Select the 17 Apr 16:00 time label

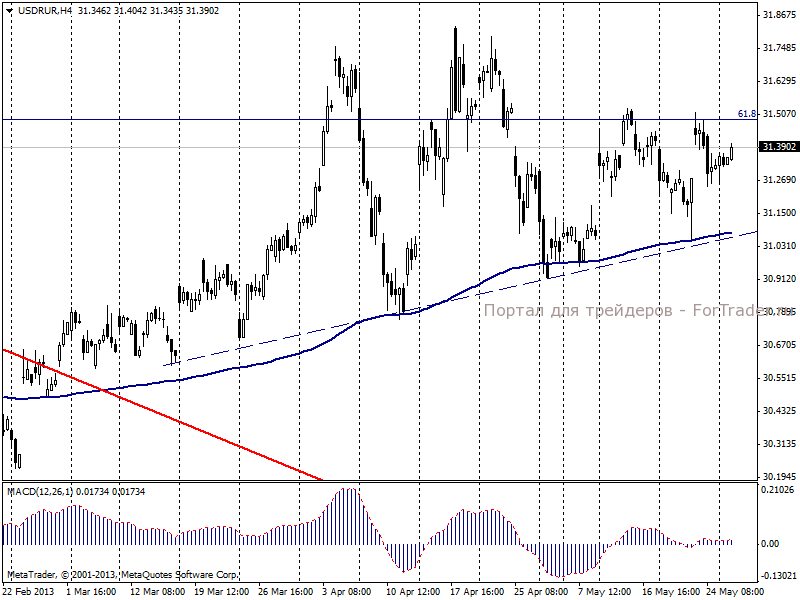[478, 592]
